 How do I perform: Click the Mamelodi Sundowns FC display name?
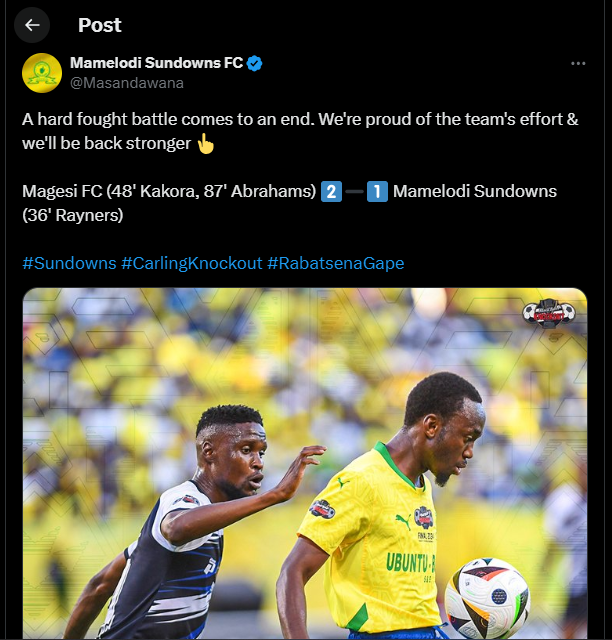[x=156, y=63]
